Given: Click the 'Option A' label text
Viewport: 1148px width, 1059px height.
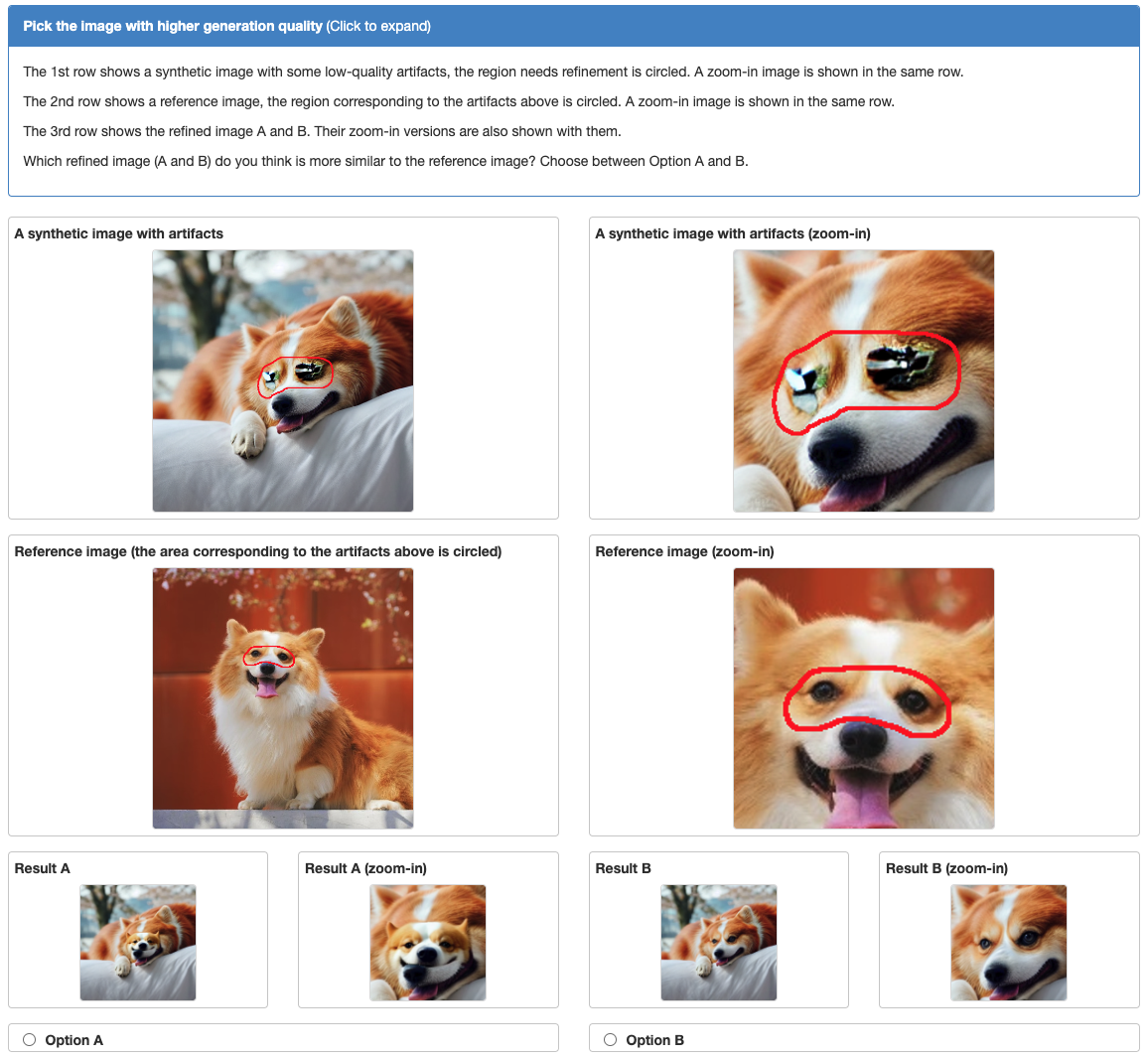Looking at the screenshot, I should click(x=73, y=1040).
